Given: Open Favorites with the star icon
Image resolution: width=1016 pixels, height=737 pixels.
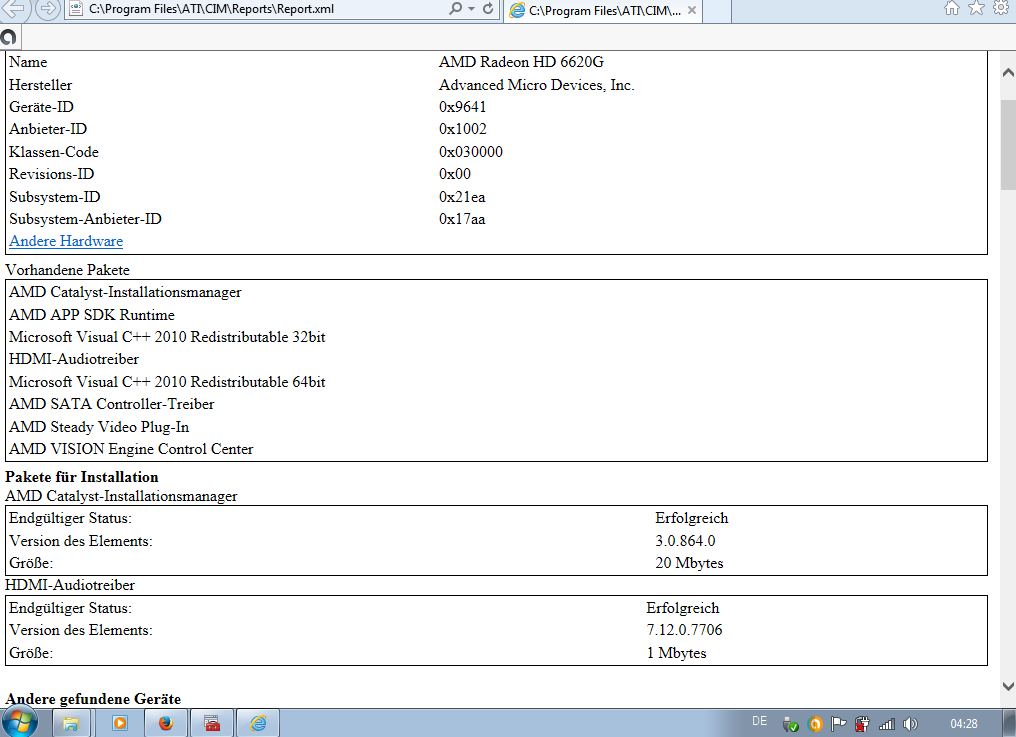Looking at the screenshot, I should 976,8.
